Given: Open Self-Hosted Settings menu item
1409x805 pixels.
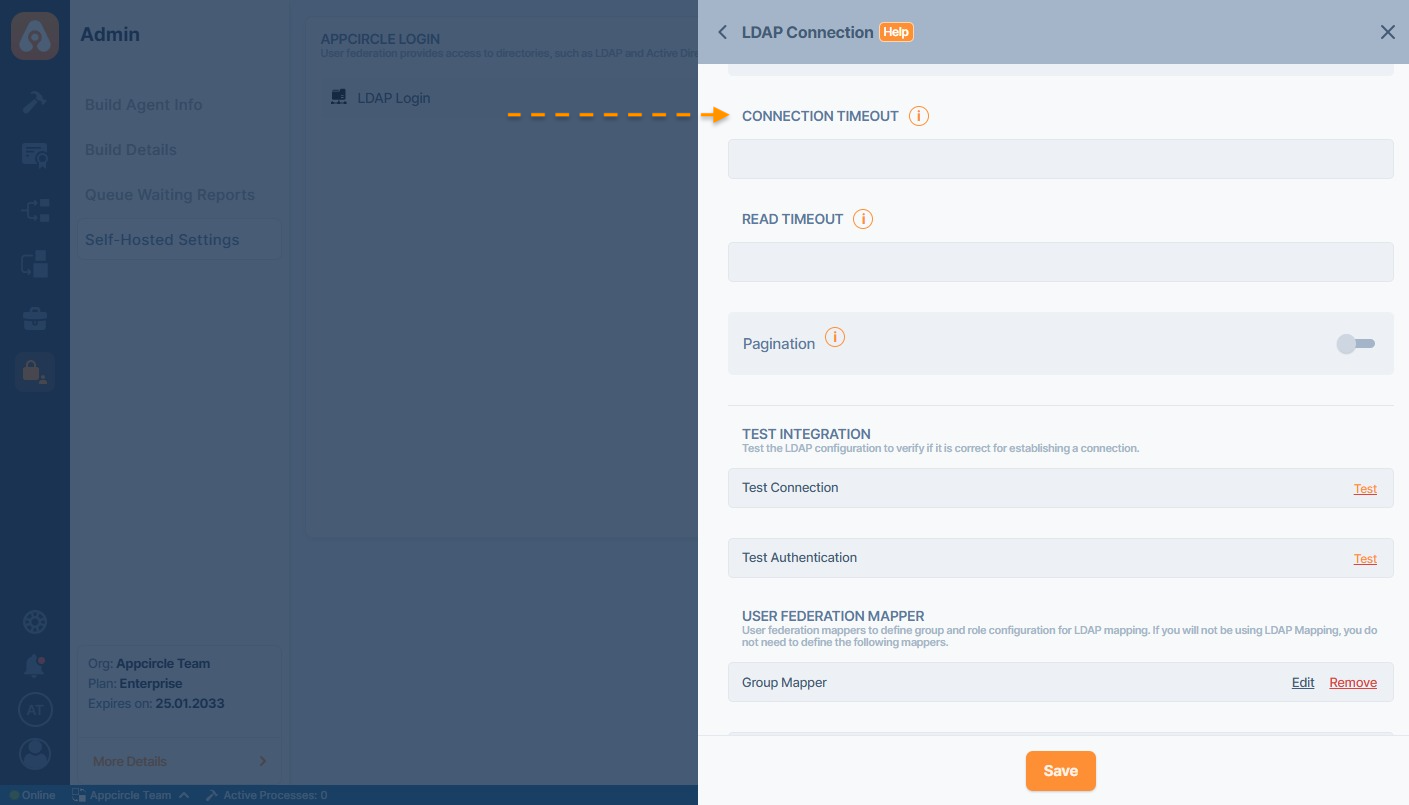Looking at the screenshot, I should [x=162, y=240].
